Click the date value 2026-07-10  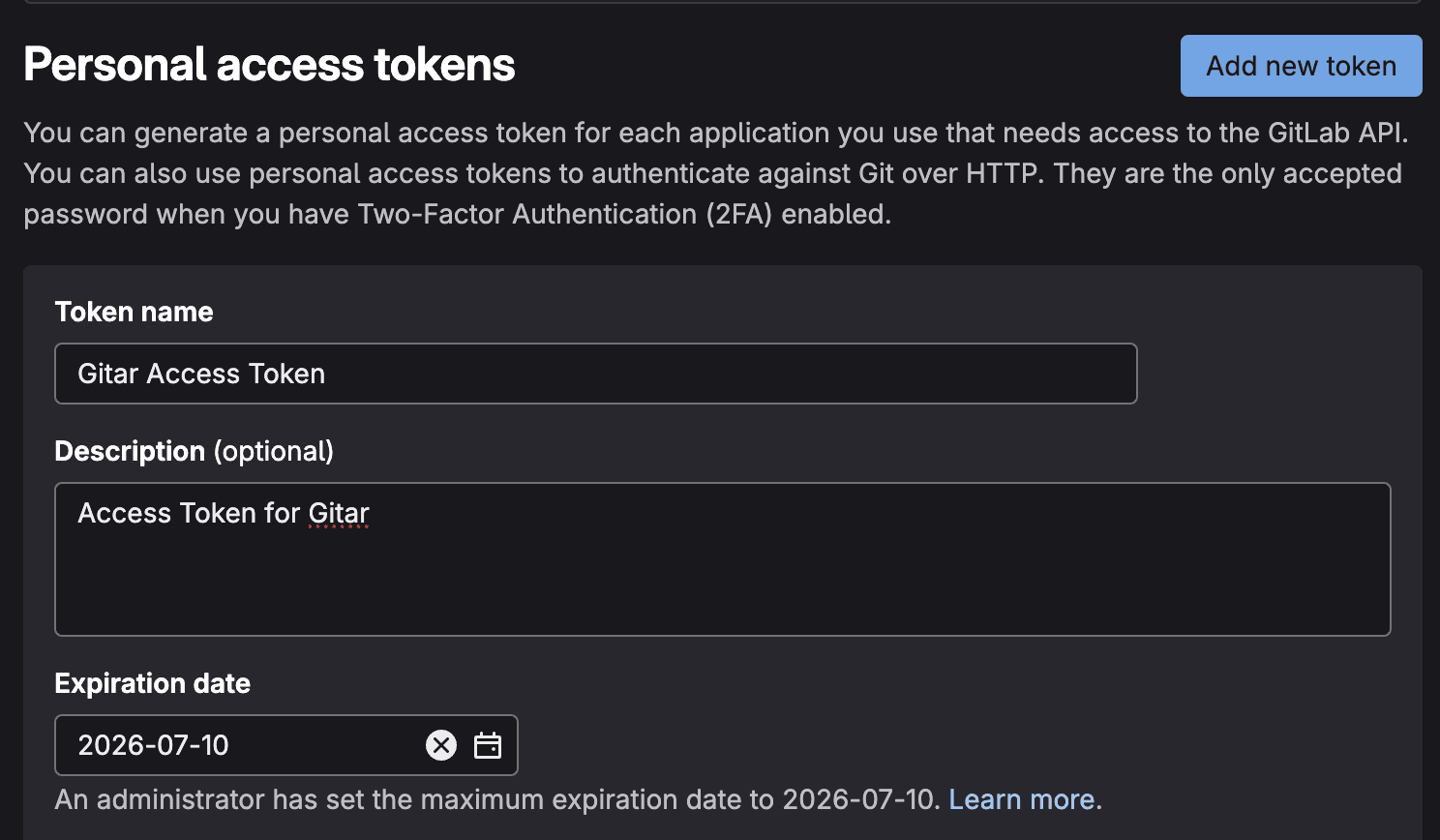[153, 745]
